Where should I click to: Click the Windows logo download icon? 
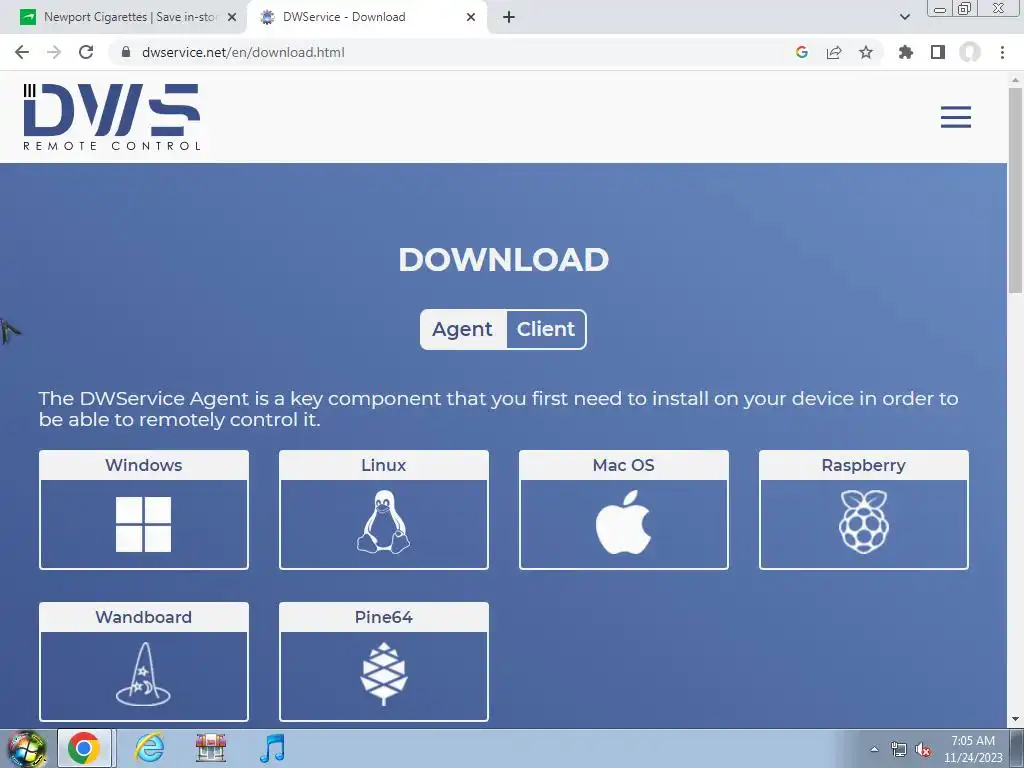coord(144,524)
